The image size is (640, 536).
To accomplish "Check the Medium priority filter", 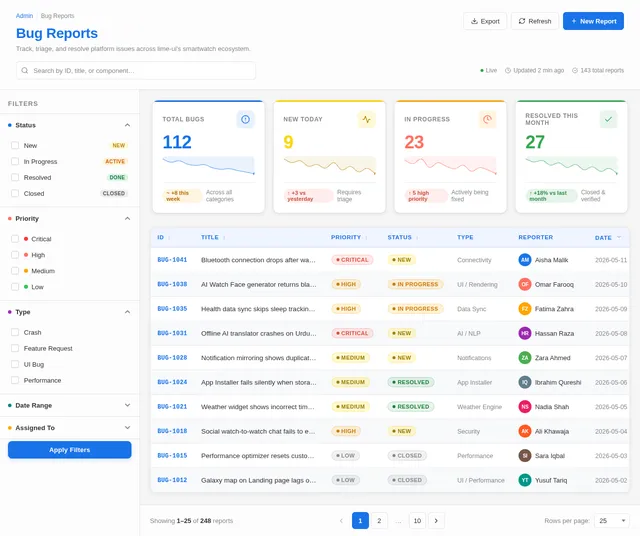I will [x=15, y=271].
